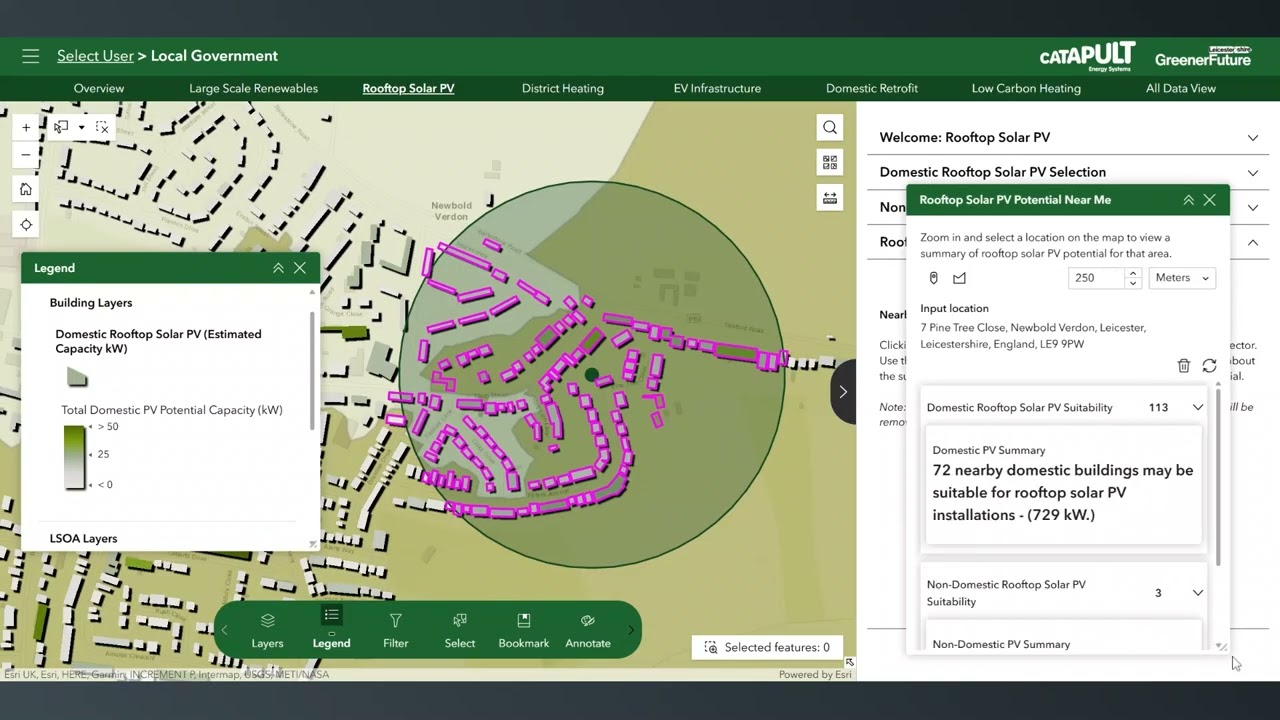Choose the point location pin tool
This screenshot has width=1280, height=720.
(x=934, y=278)
